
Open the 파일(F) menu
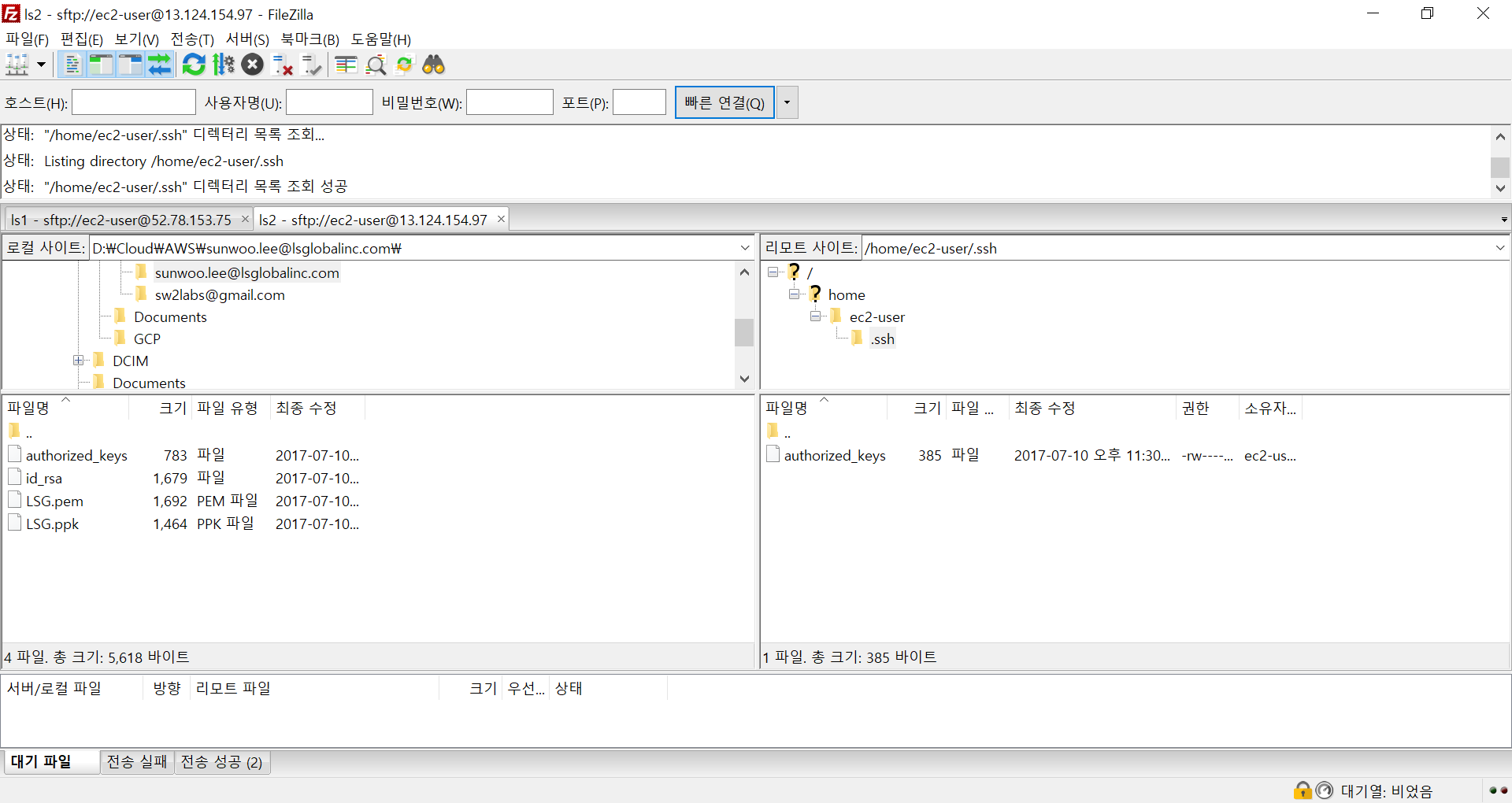pyautogui.click(x=28, y=39)
